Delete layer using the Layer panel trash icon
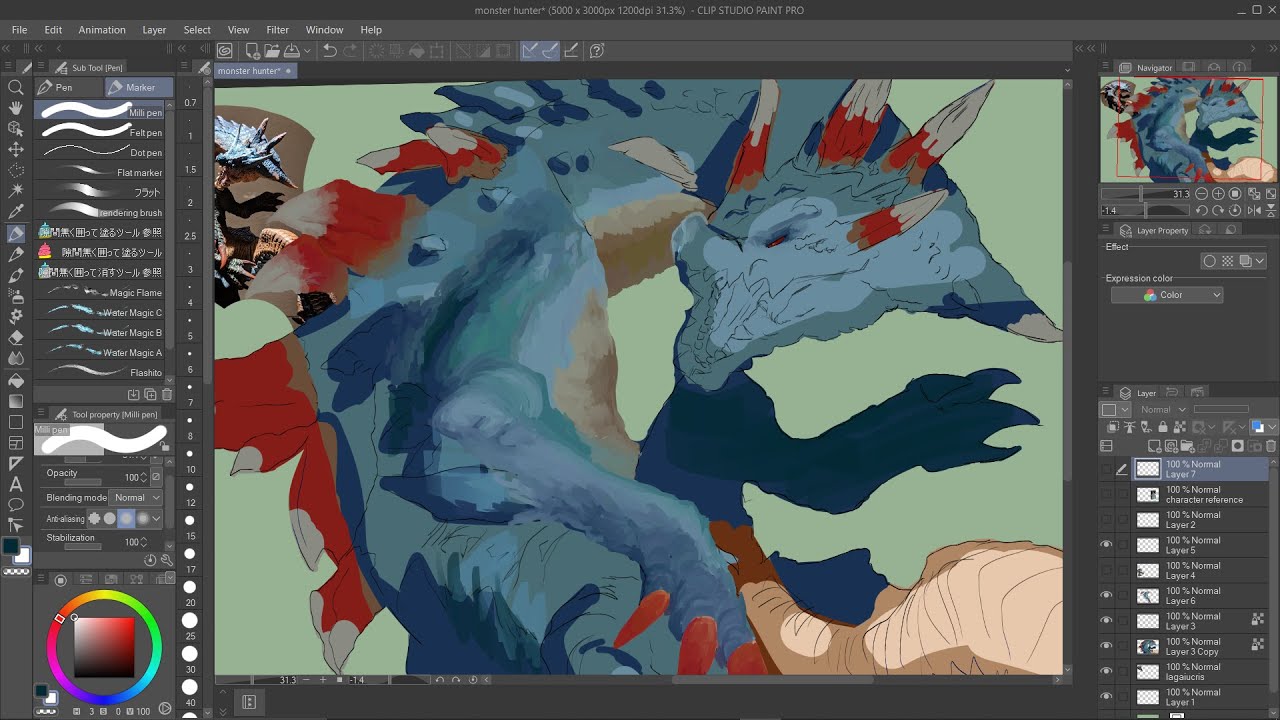This screenshot has height=720, width=1280. click(1271, 446)
